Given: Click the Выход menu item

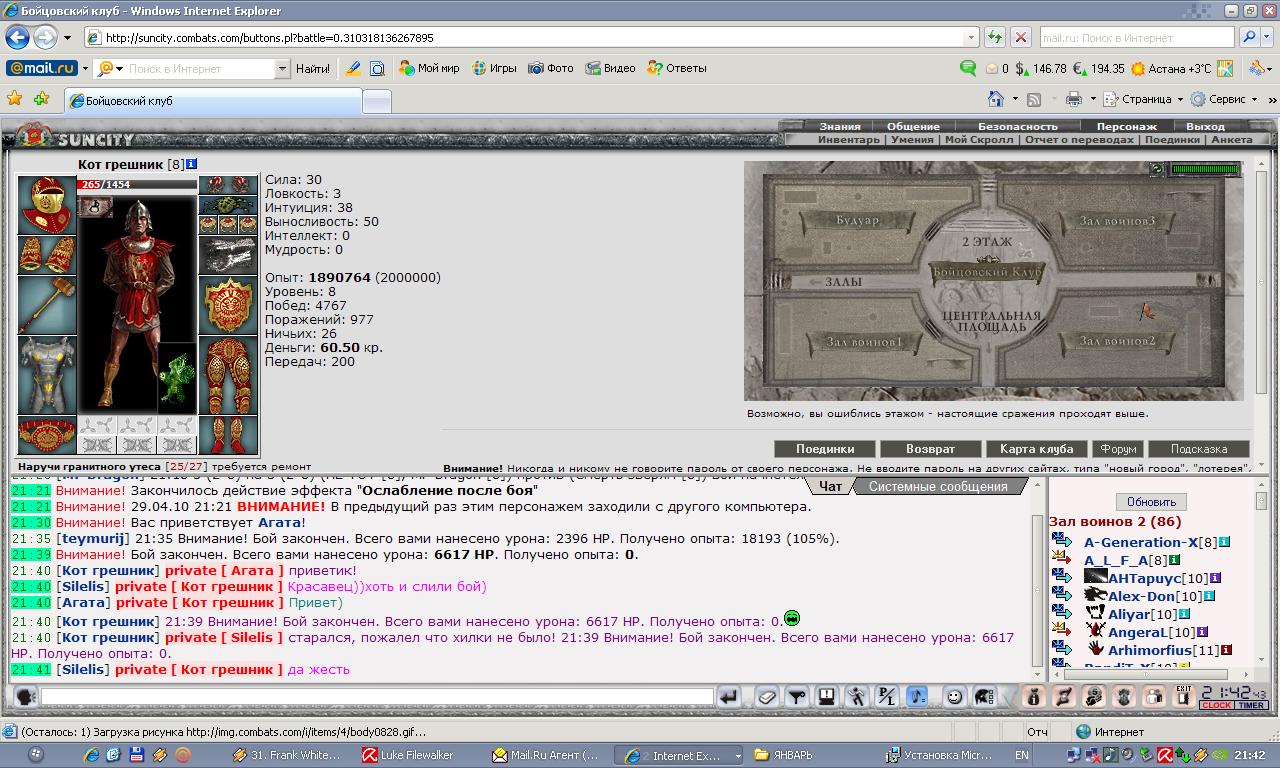Looking at the screenshot, I should tap(1205, 127).
